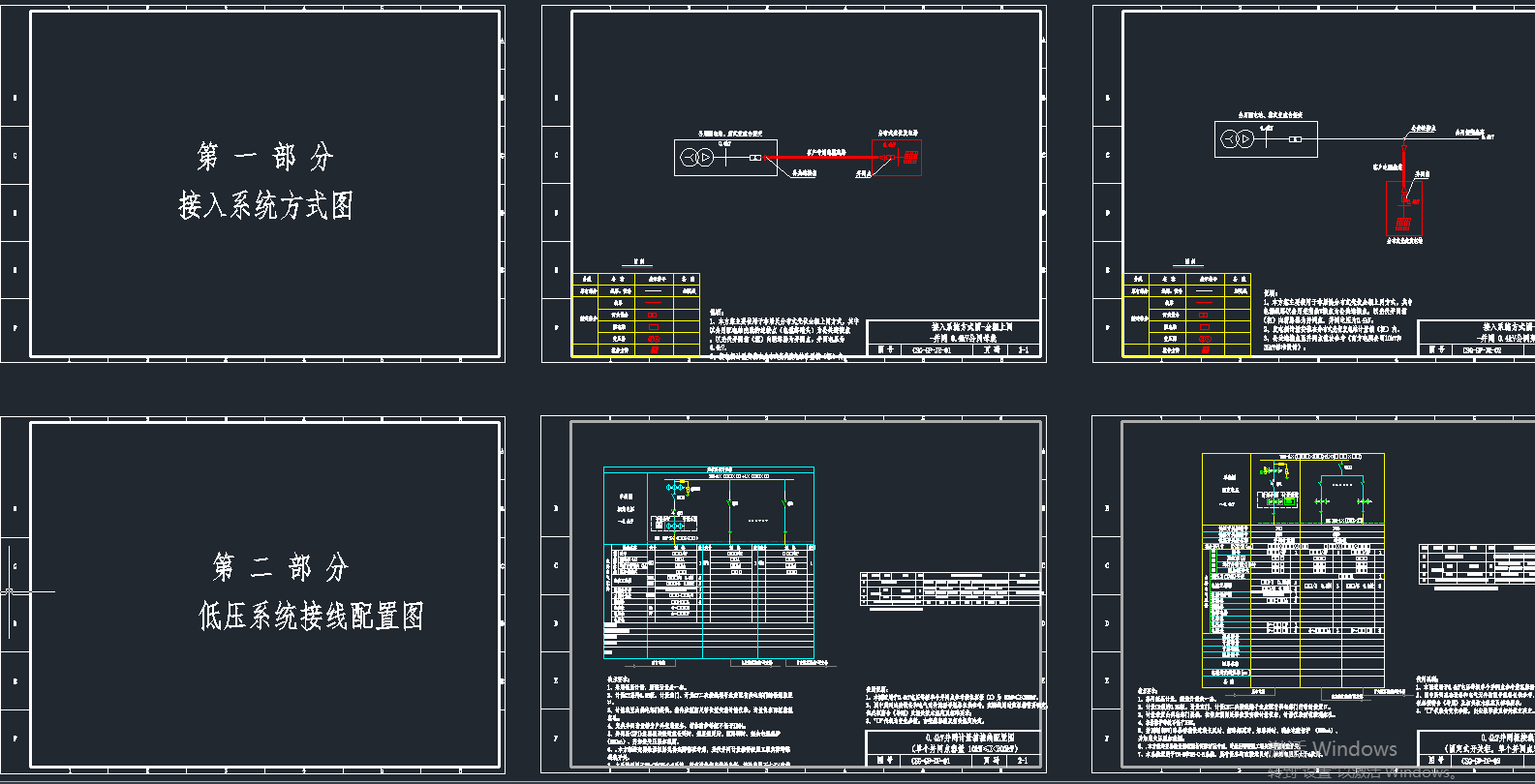Click the breaker symbol right of top-middle transformer
The width and height of the screenshot is (1535, 784).
[x=754, y=157]
